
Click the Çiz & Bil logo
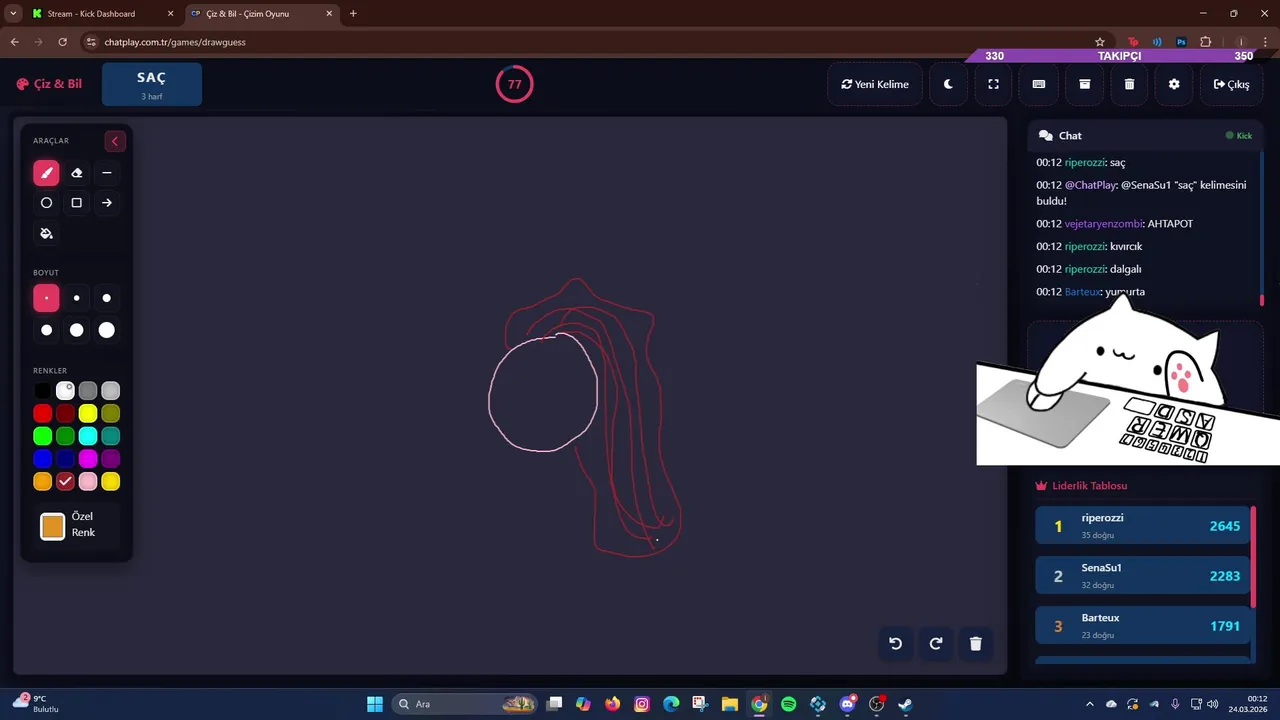(x=49, y=84)
